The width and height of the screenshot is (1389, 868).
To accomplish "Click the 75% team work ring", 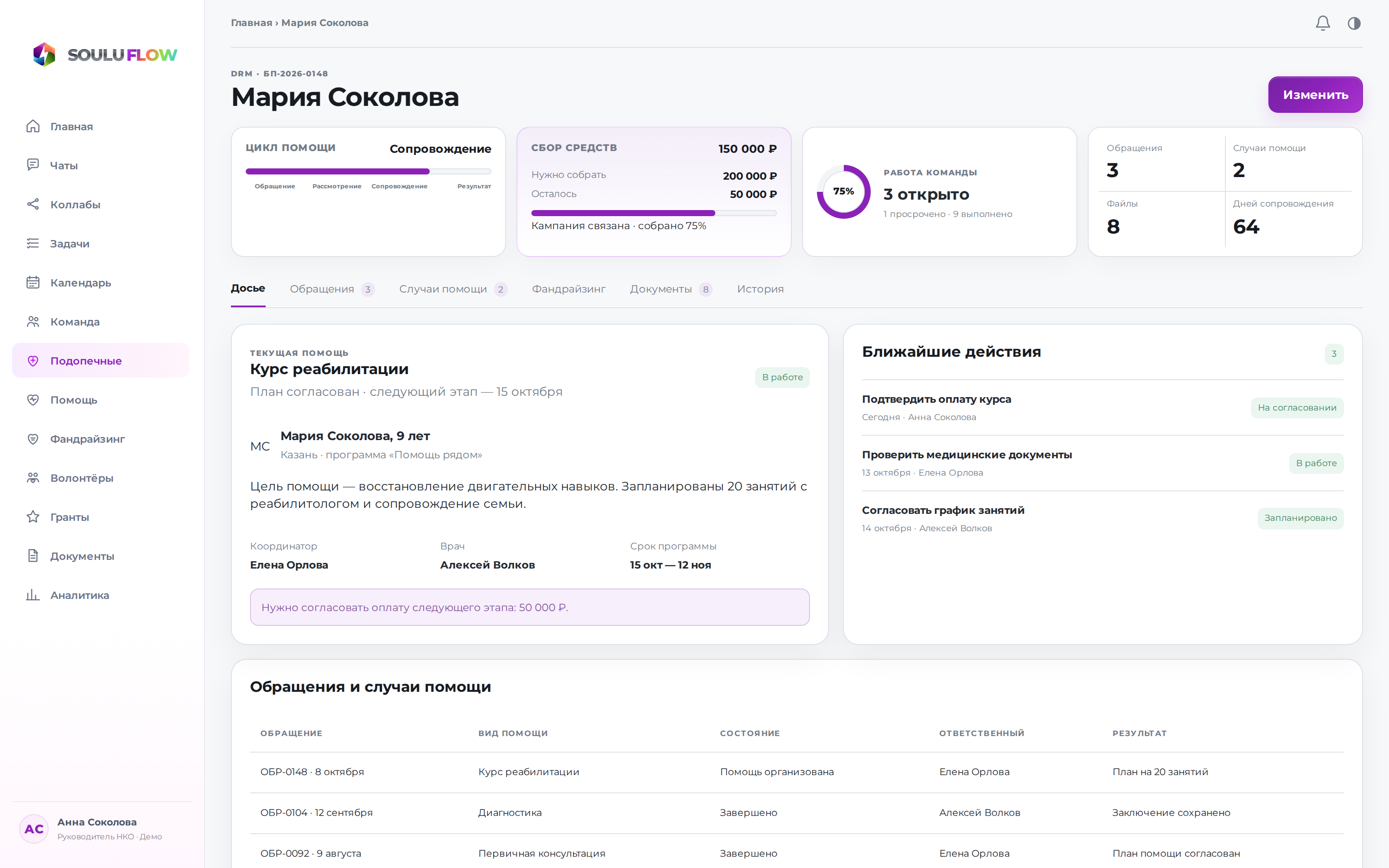I will coord(843,191).
